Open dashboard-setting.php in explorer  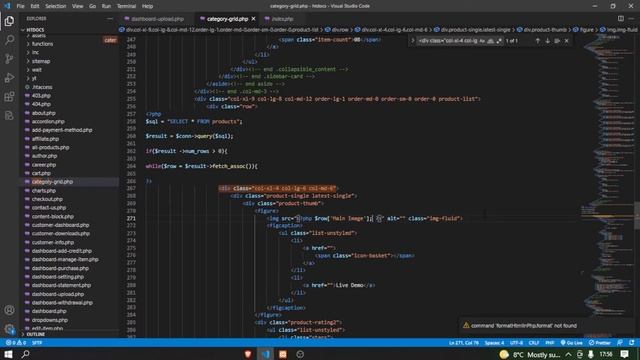tap(58, 277)
